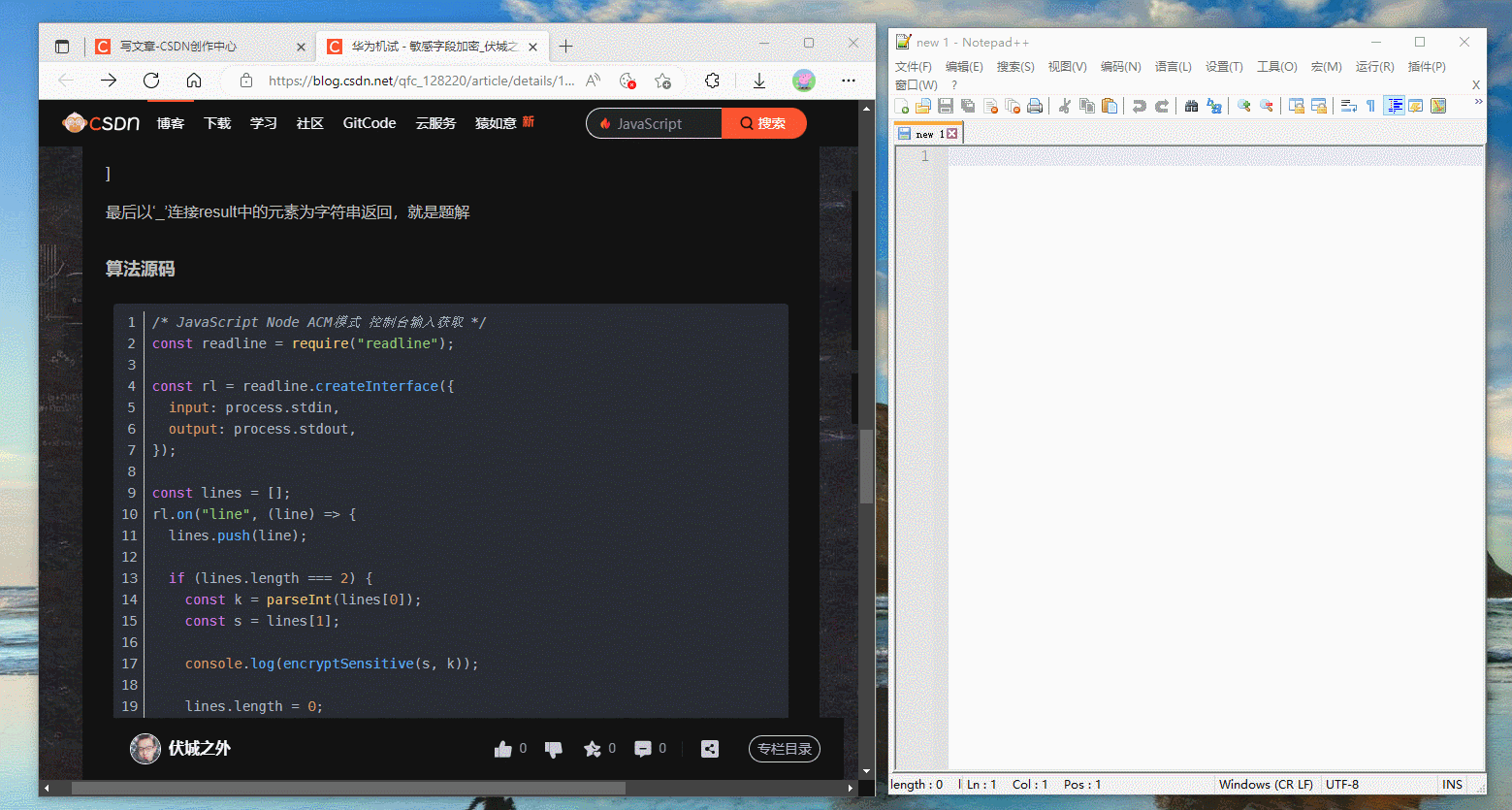Toggle INS insert mode in status bar
This screenshot has height=810, width=1512.
(1452, 784)
